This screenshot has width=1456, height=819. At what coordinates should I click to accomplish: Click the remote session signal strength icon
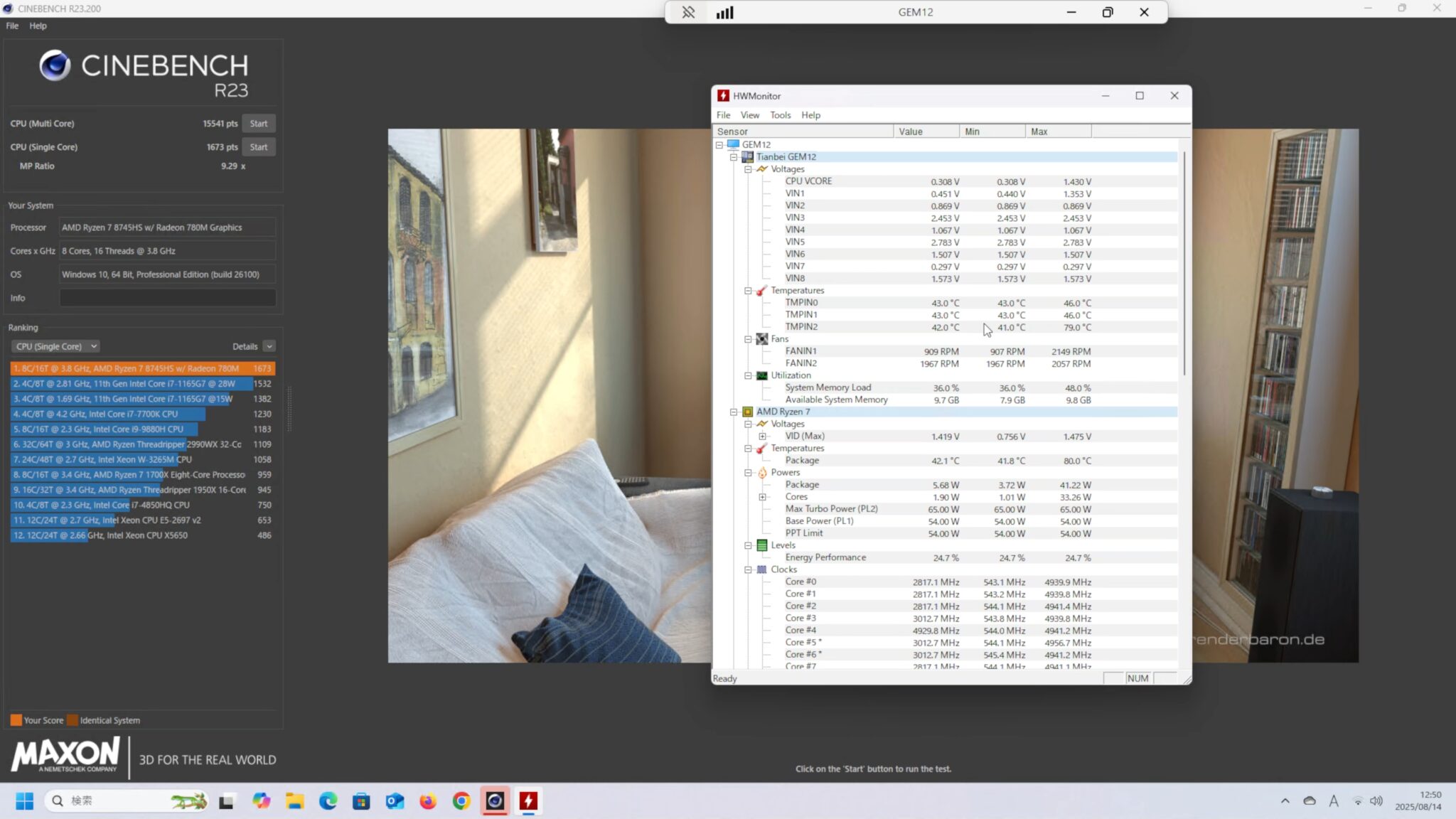click(724, 12)
